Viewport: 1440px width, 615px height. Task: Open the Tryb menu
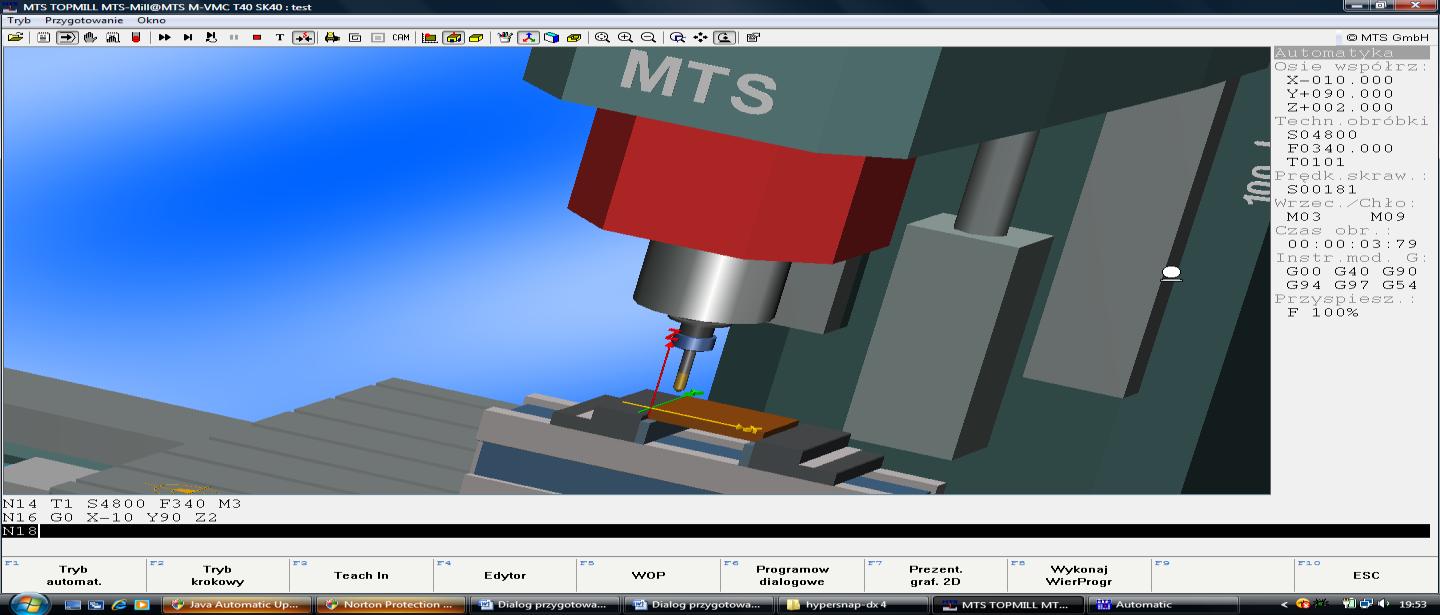tap(19, 20)
